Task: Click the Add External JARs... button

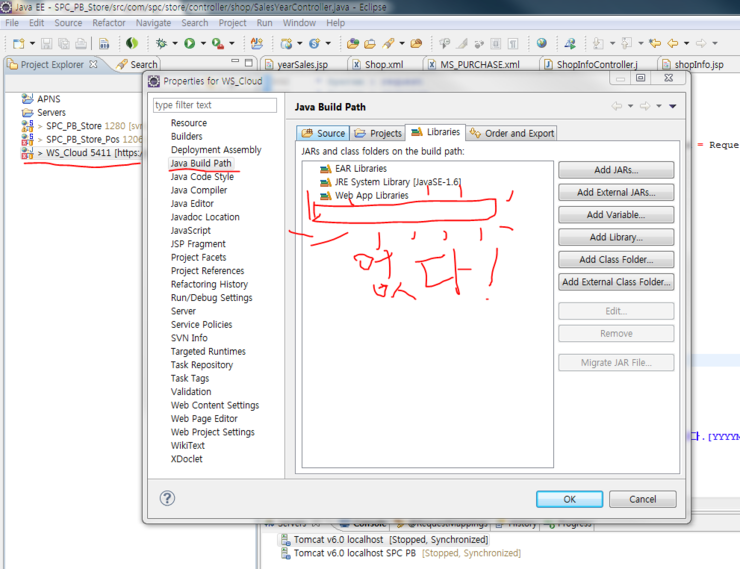Action: 616,192
